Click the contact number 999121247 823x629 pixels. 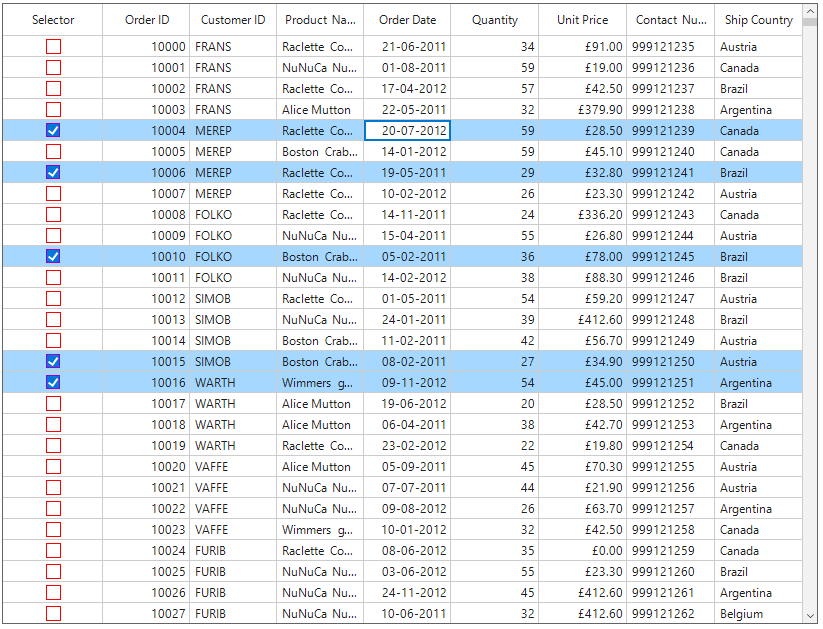pos(671,299)
